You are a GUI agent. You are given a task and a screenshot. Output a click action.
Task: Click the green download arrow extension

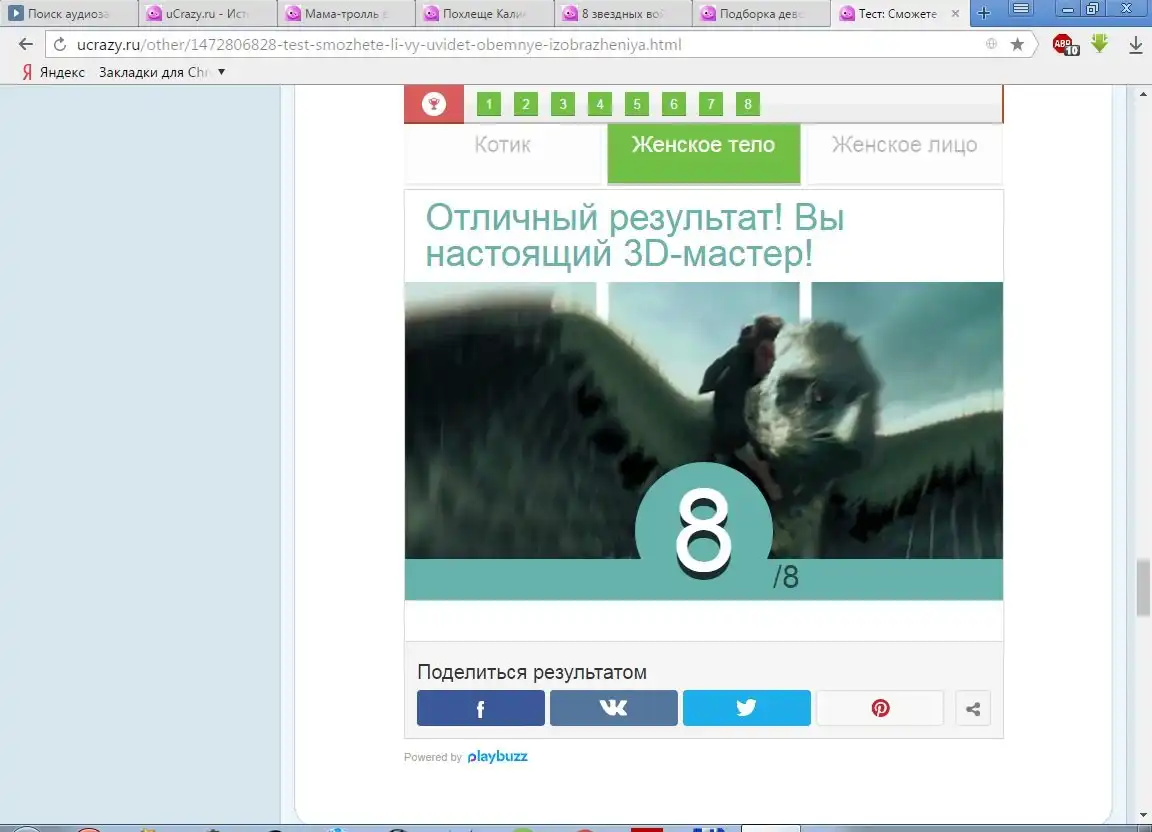point(1100,44)
